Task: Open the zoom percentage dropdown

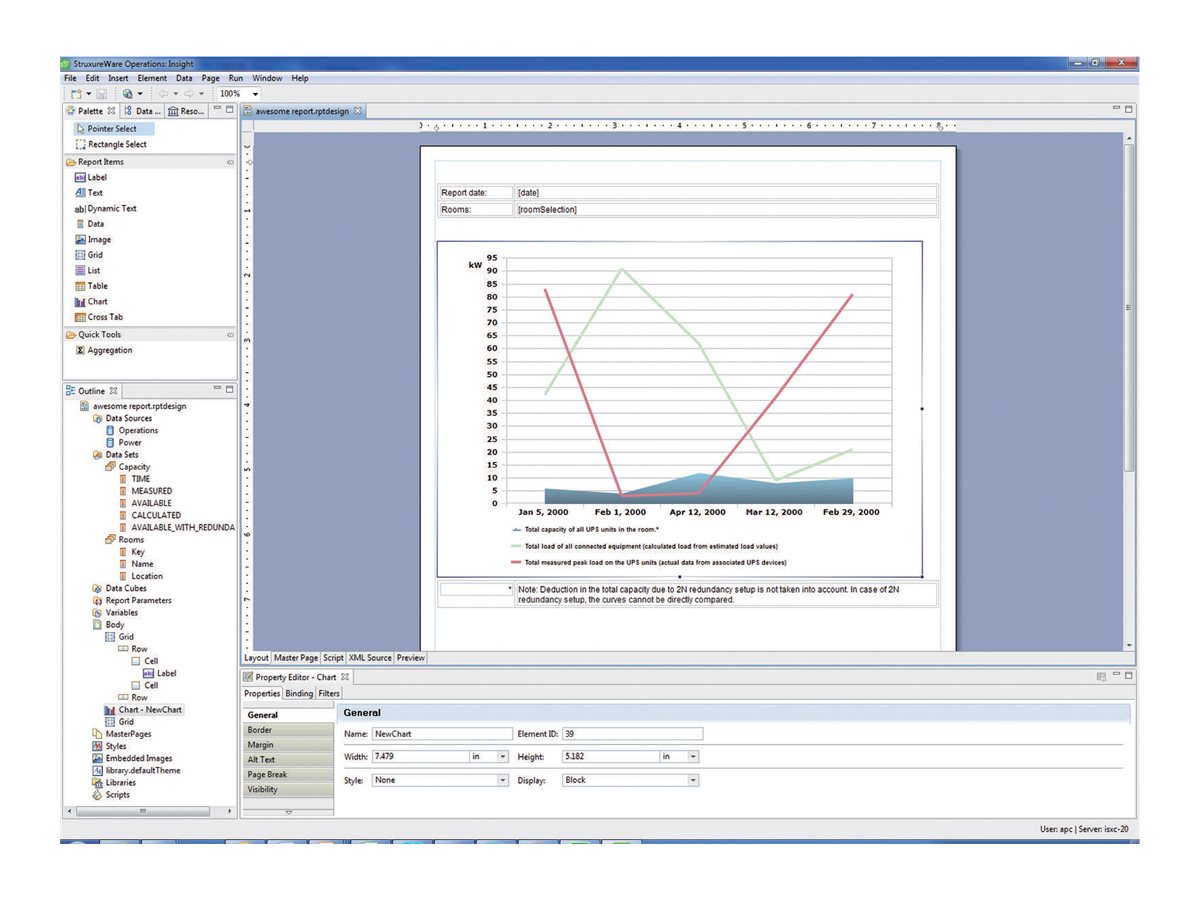Action: click(256, 94)
